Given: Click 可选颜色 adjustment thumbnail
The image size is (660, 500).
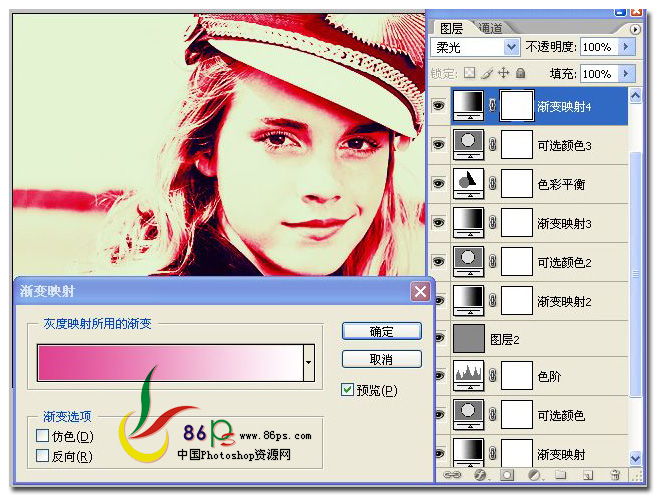Looking at the screenshot, I should 468,415.
